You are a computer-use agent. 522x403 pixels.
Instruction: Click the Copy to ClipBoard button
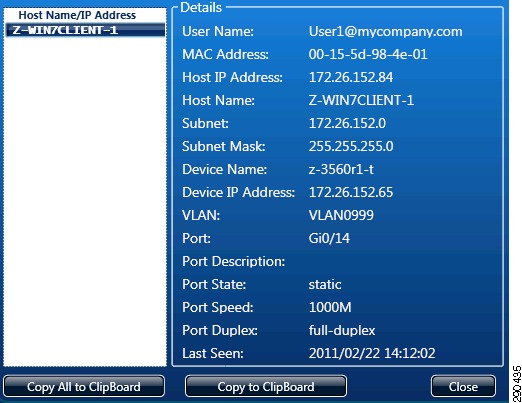[x=266, y=387]
